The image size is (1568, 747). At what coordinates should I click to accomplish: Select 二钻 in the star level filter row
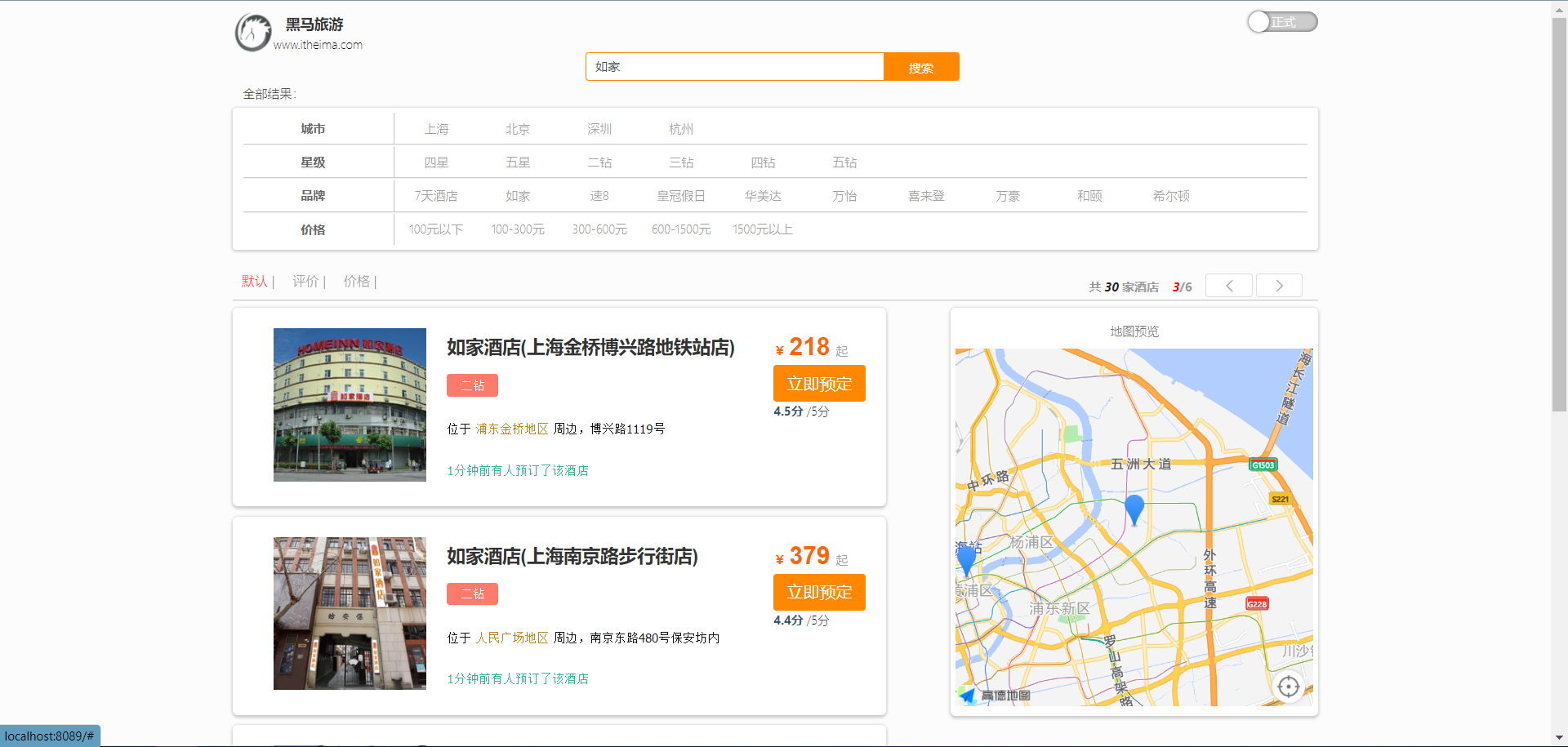pos(599,162)
